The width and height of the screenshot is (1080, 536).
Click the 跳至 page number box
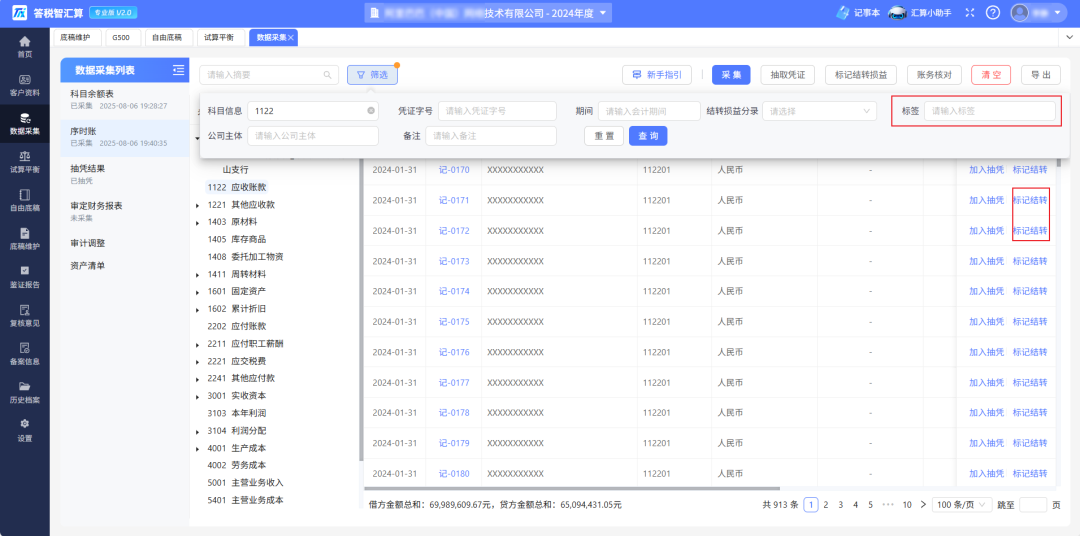point(1032,504)
